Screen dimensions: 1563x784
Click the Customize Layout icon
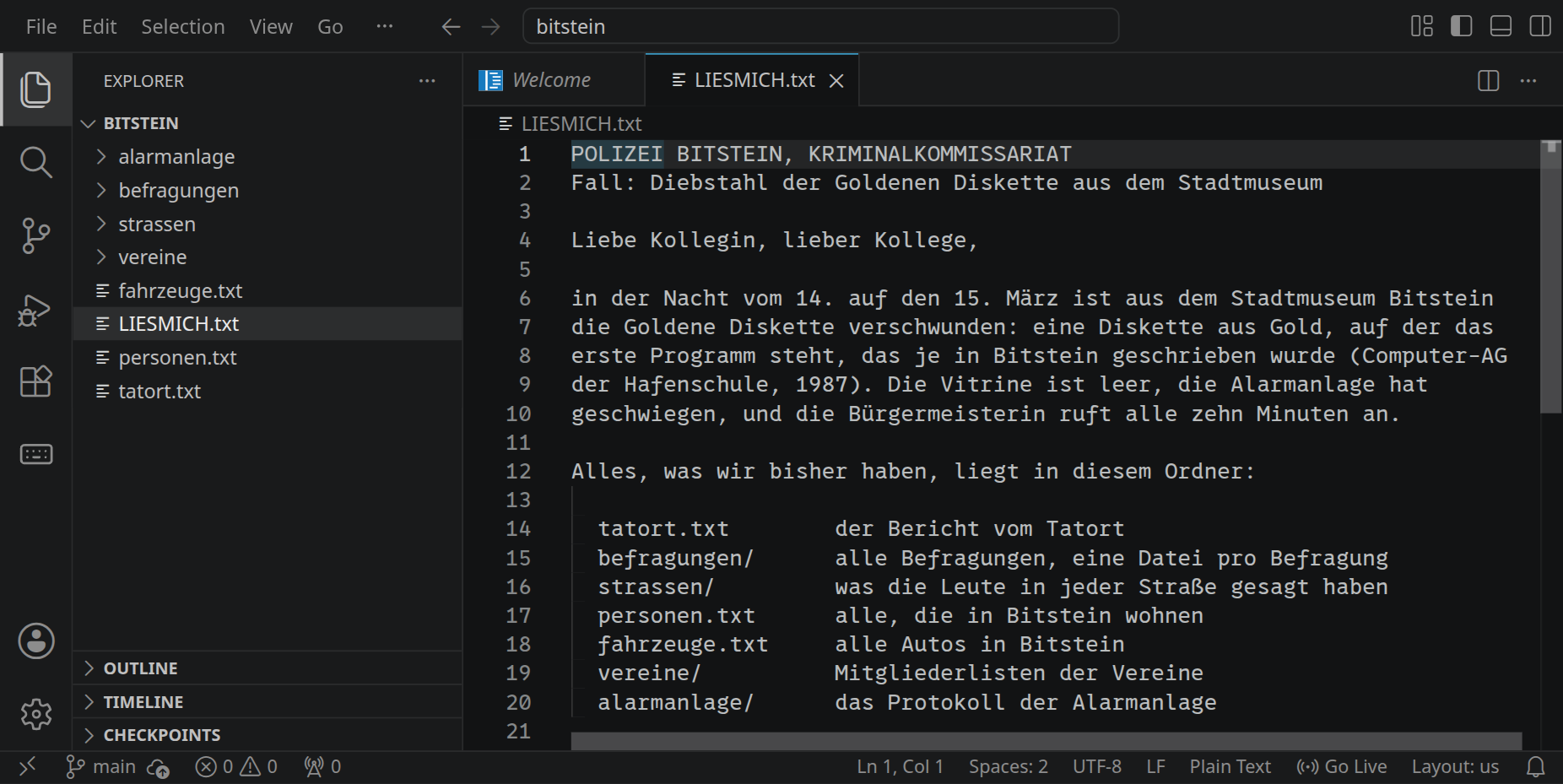pyautogui.click(x=1422, y=26)
